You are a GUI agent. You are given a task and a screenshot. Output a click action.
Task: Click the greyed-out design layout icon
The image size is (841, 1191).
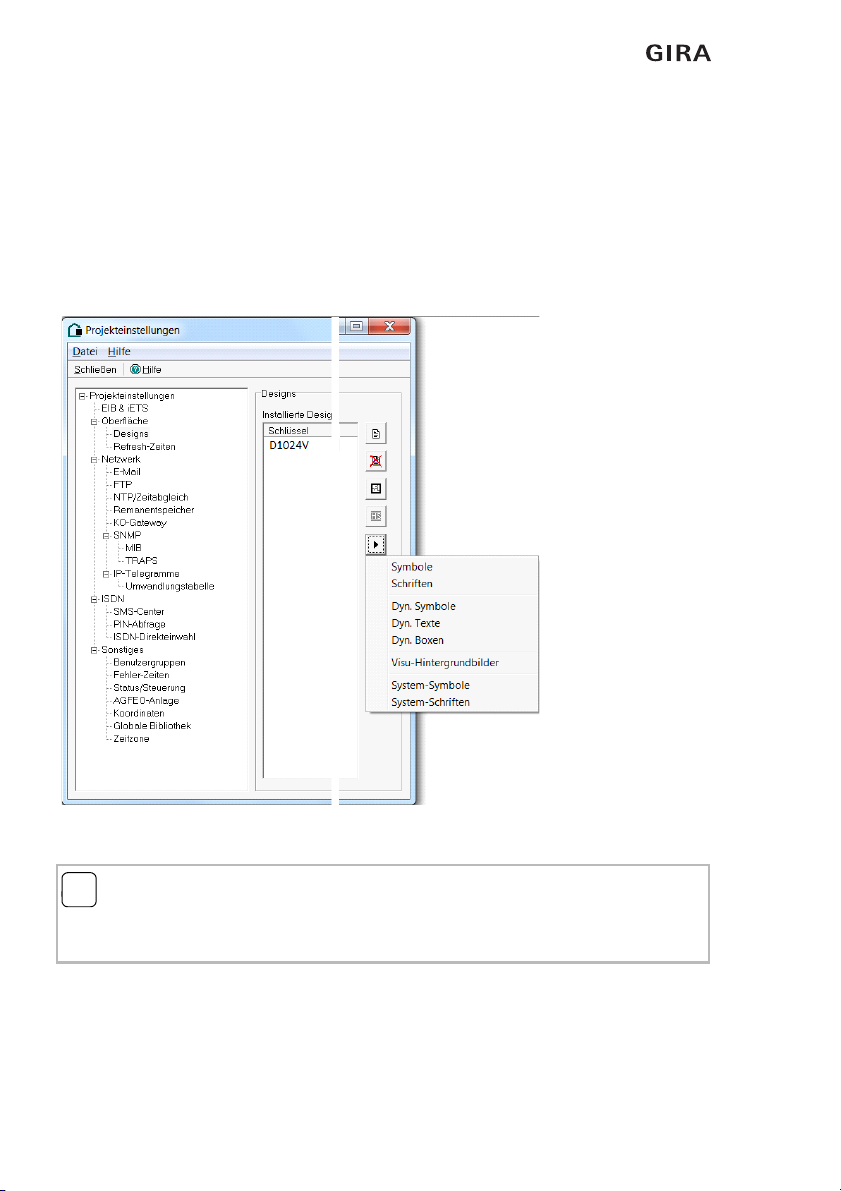[376, 517]
